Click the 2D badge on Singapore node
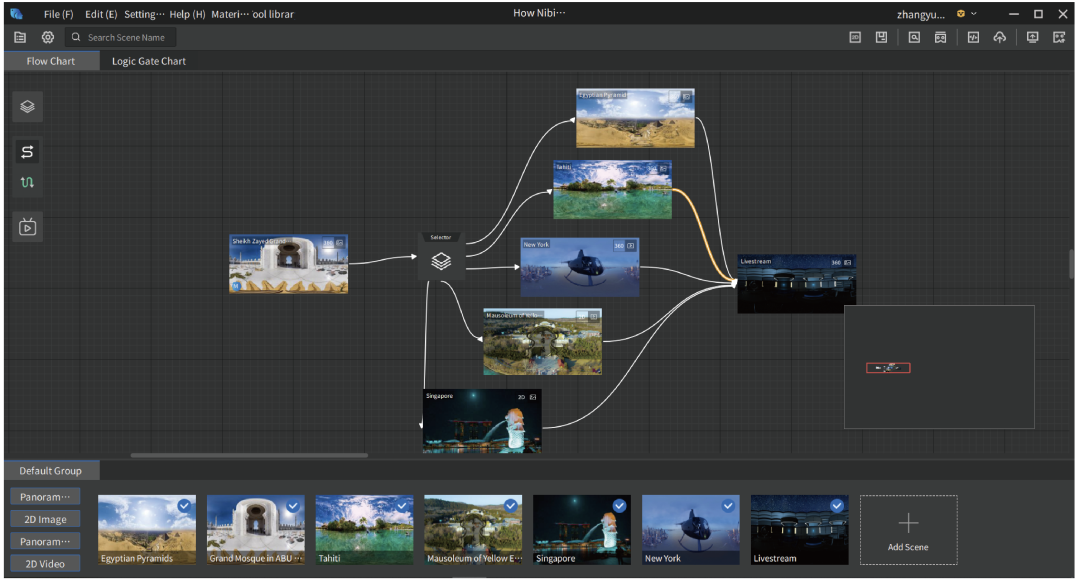This screenshot has width=1080, height=580. coord(521,397)
